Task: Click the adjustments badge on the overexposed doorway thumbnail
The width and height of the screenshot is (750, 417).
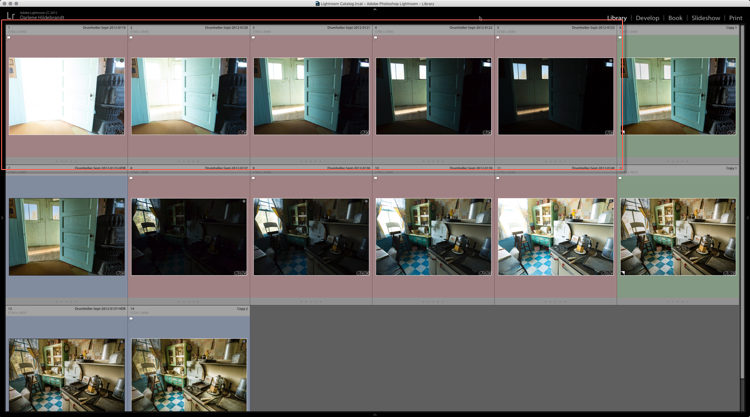Action: tap(120, 132)
